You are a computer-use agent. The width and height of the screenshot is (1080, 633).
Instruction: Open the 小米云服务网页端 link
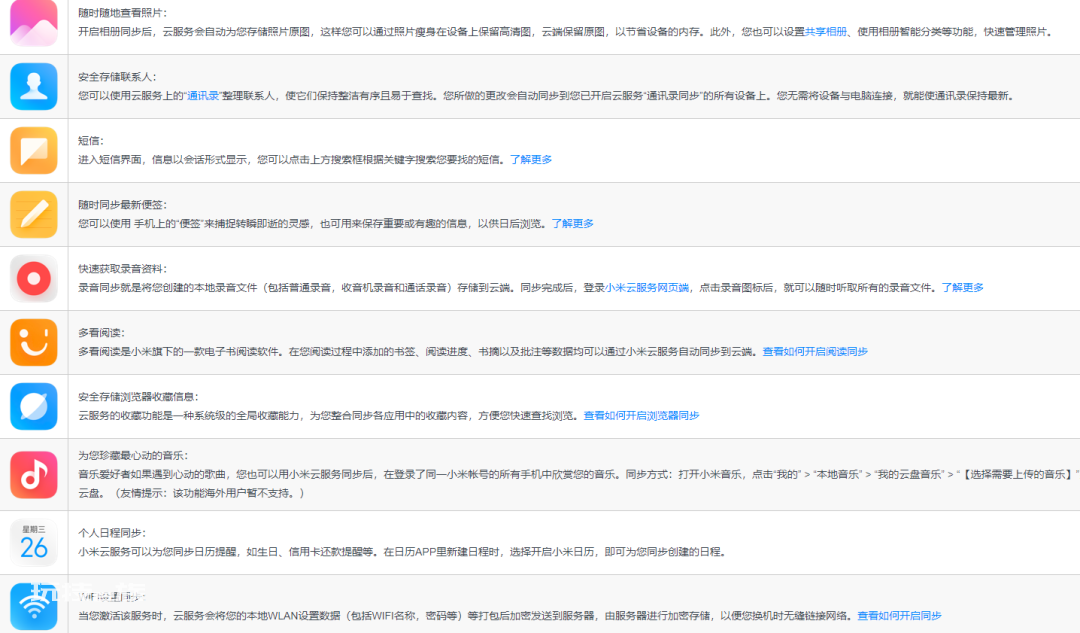click(647, 288)
